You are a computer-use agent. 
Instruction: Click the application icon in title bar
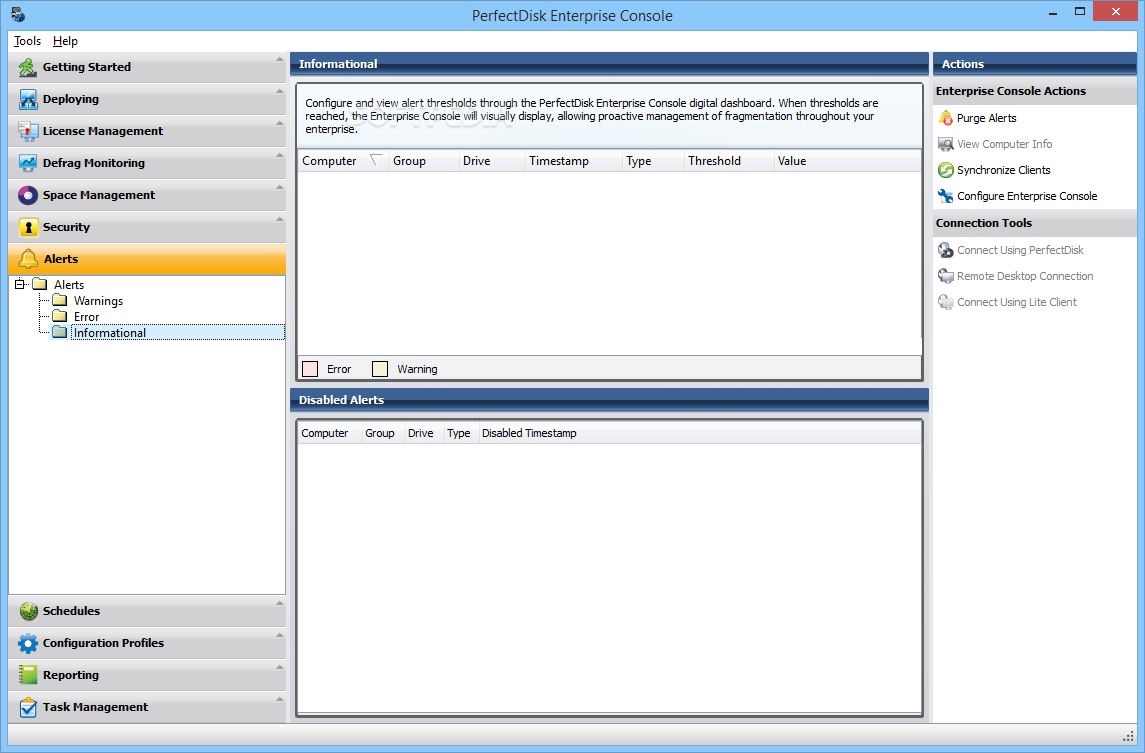[18, 15]
